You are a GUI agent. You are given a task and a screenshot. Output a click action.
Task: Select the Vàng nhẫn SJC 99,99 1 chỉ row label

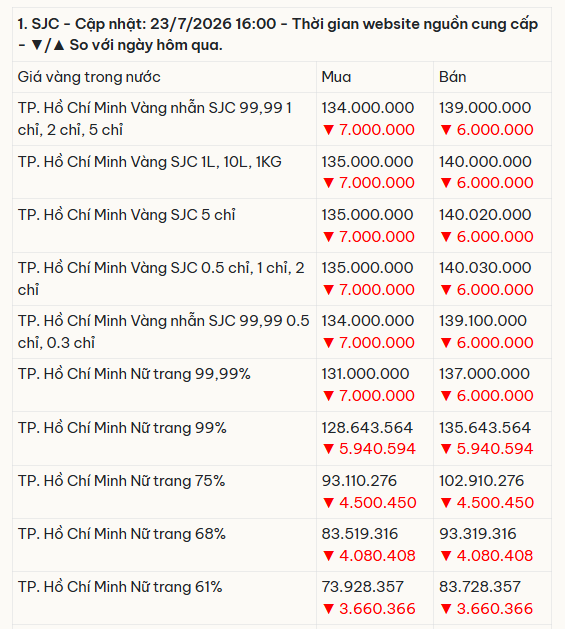point(155,119)
